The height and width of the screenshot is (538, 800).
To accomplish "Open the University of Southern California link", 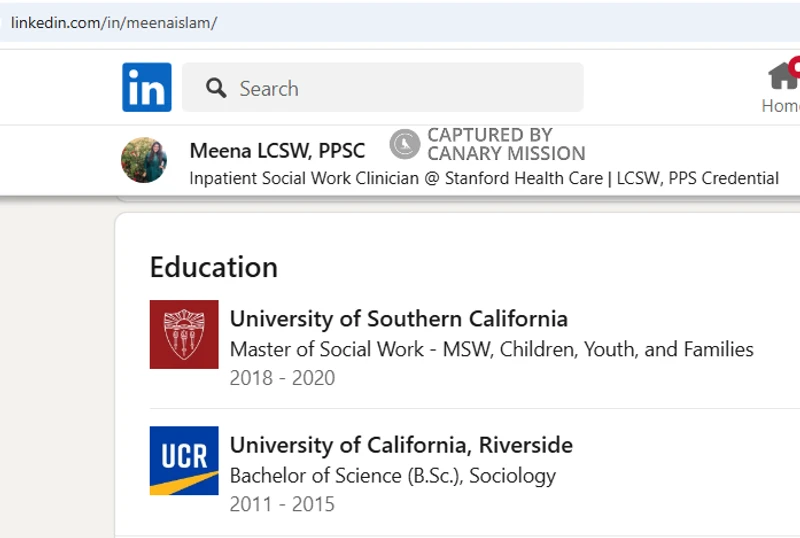I will (398, 319).
